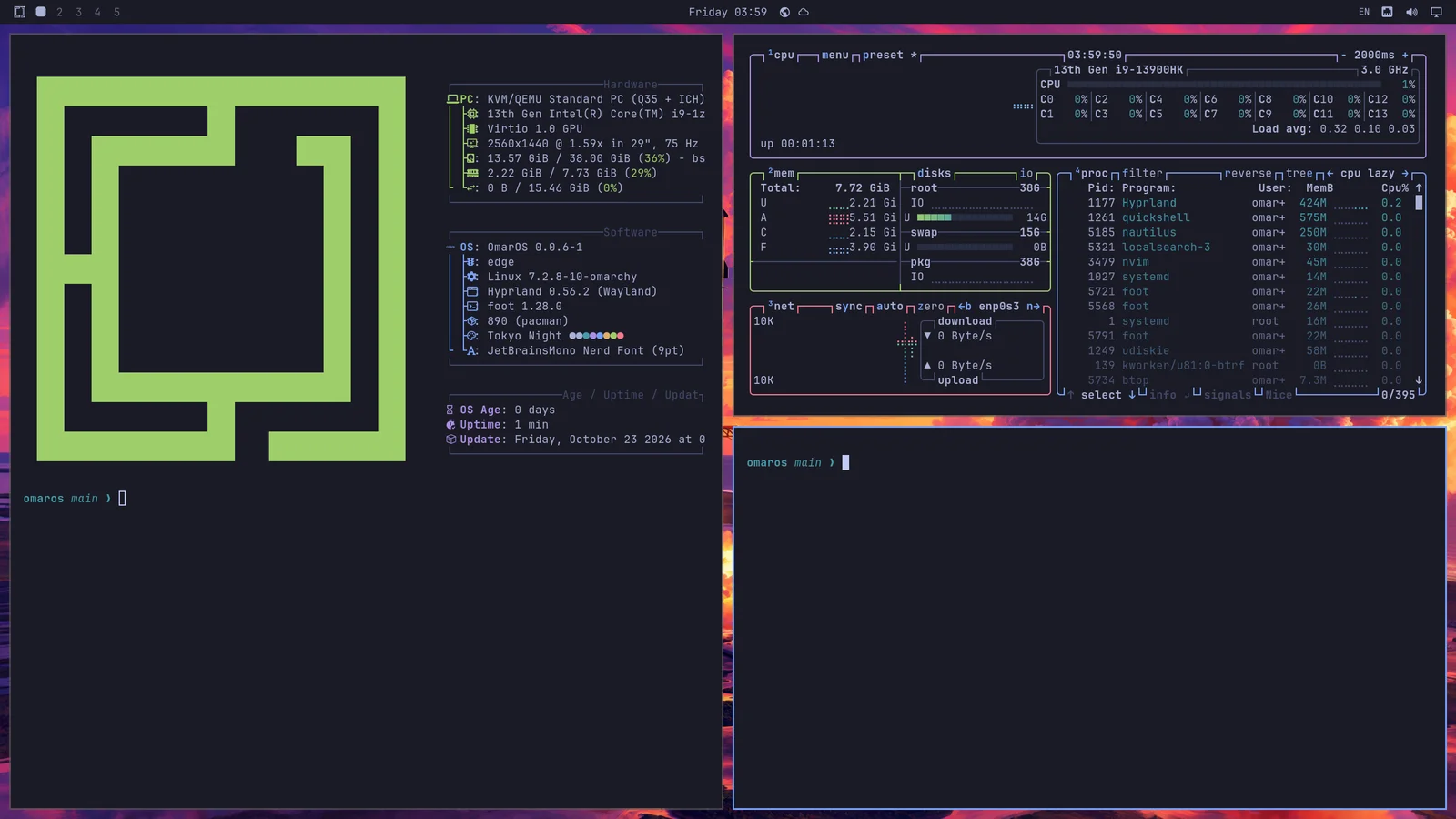Click right arrow after cpu lazy sort
Viewport: 1456px width, 819px height.
click(x=1405, y=173)
